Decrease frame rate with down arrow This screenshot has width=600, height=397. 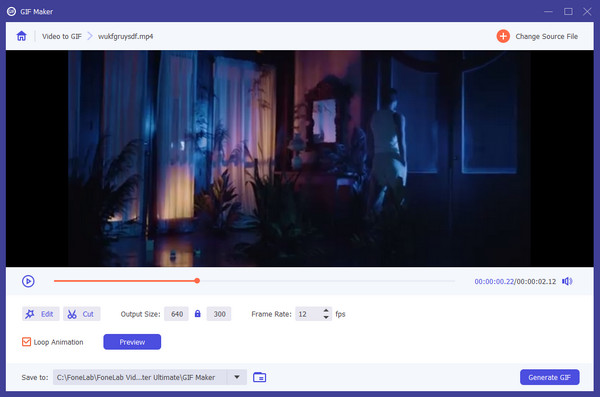(326, 317)
